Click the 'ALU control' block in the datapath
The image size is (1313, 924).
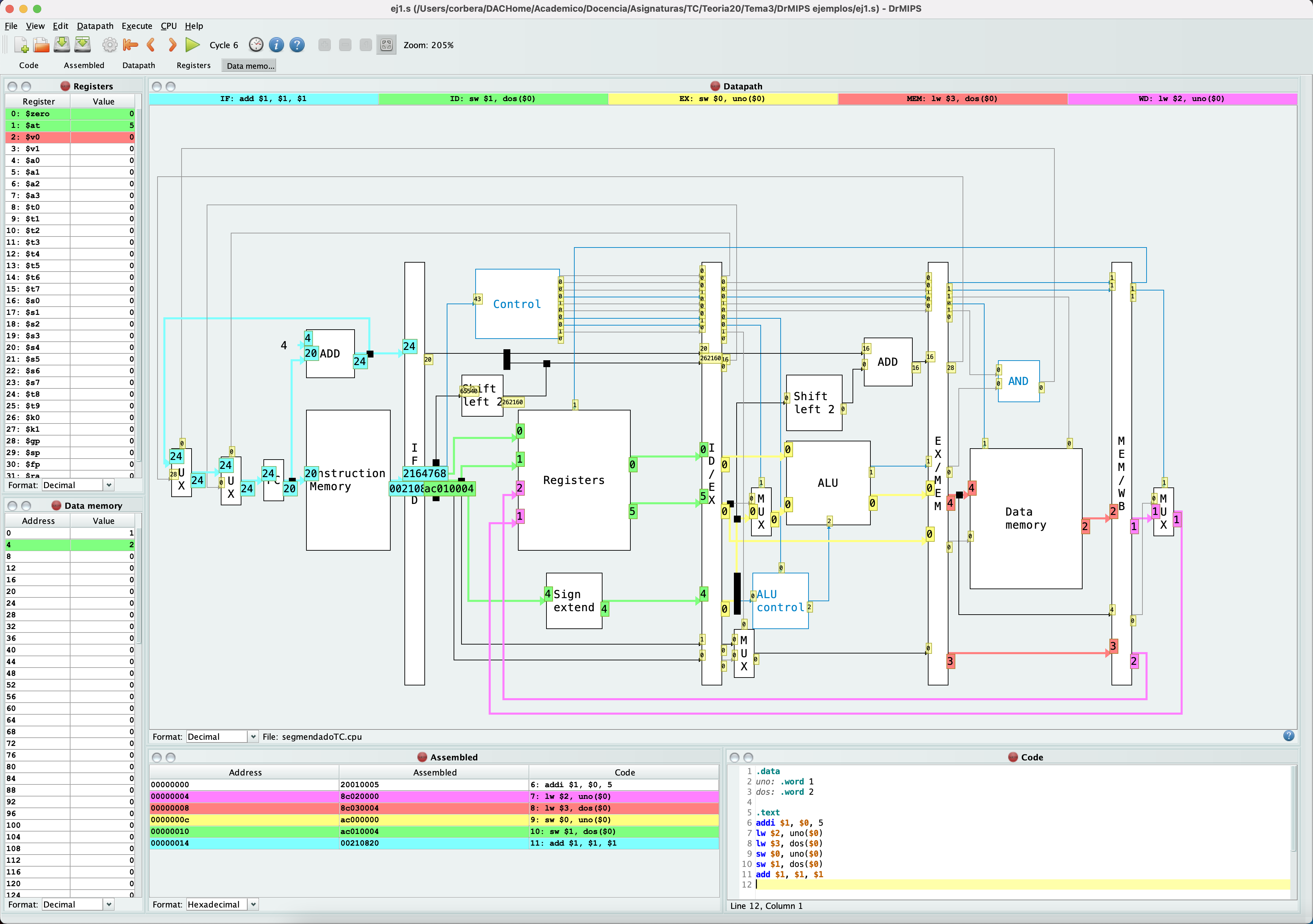pyautogui.click(x=780, y=601)
